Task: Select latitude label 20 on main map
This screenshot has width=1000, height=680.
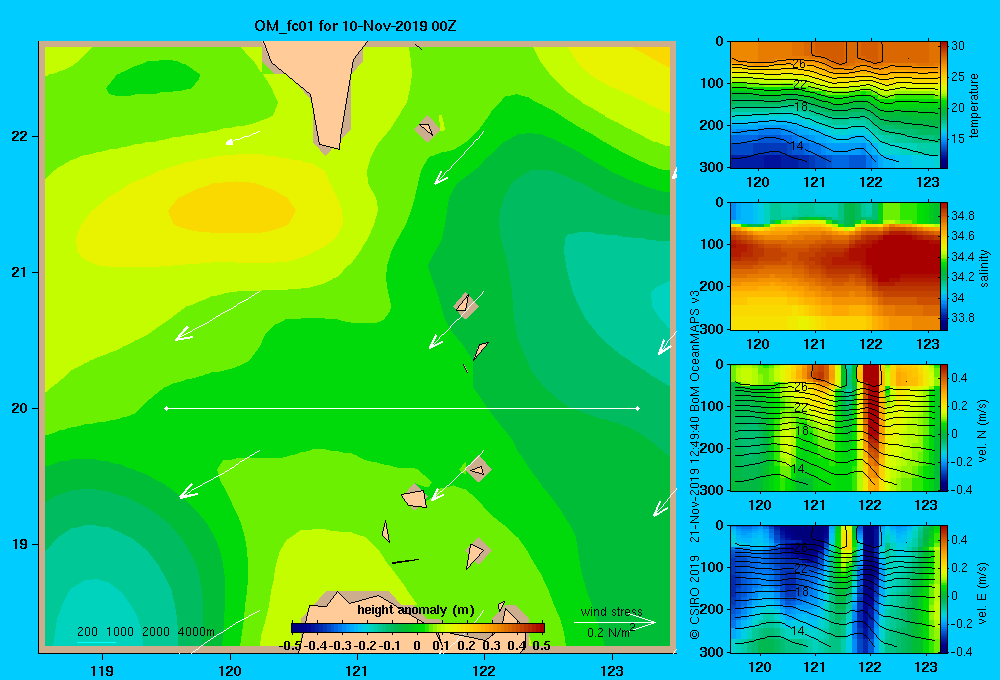Action: coord(20,408)
